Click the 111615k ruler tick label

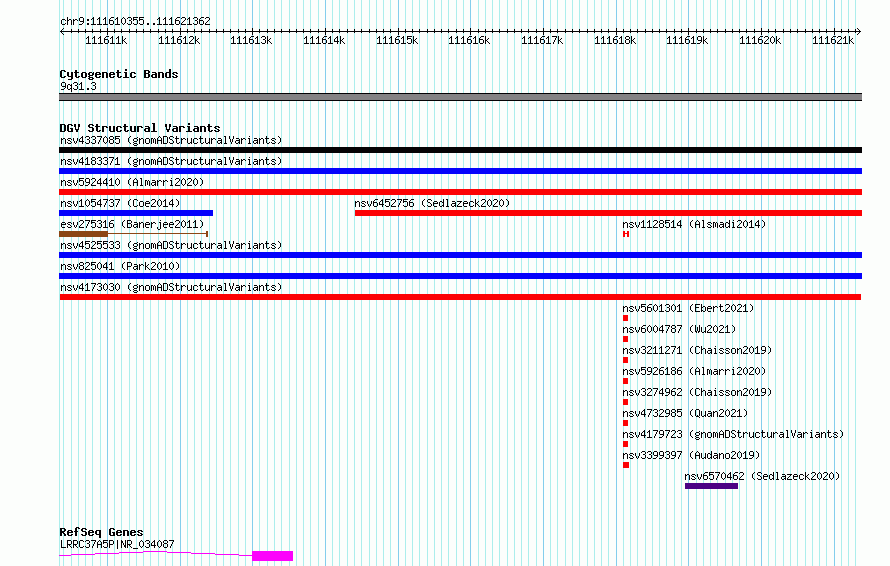pyautogui.click(x=397, y=40)
